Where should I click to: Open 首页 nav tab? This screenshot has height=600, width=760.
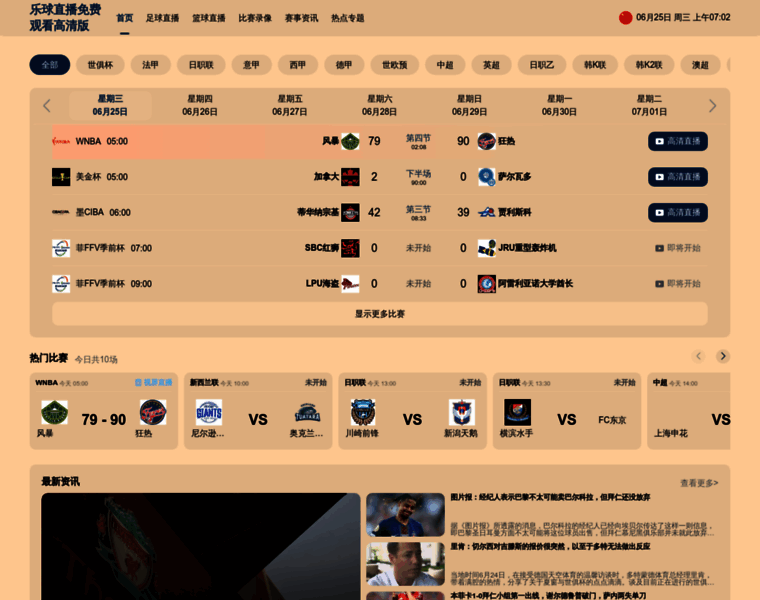point(125,18)
